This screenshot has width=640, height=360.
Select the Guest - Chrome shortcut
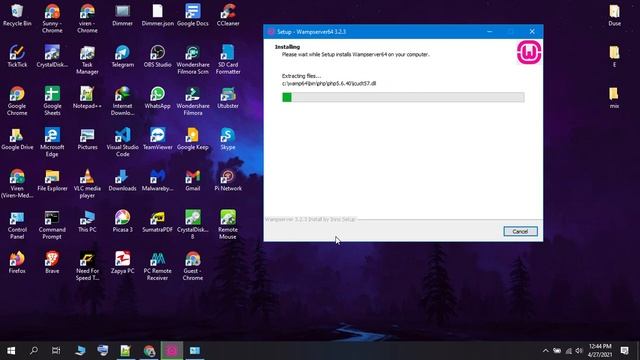[x=193, y=267]
